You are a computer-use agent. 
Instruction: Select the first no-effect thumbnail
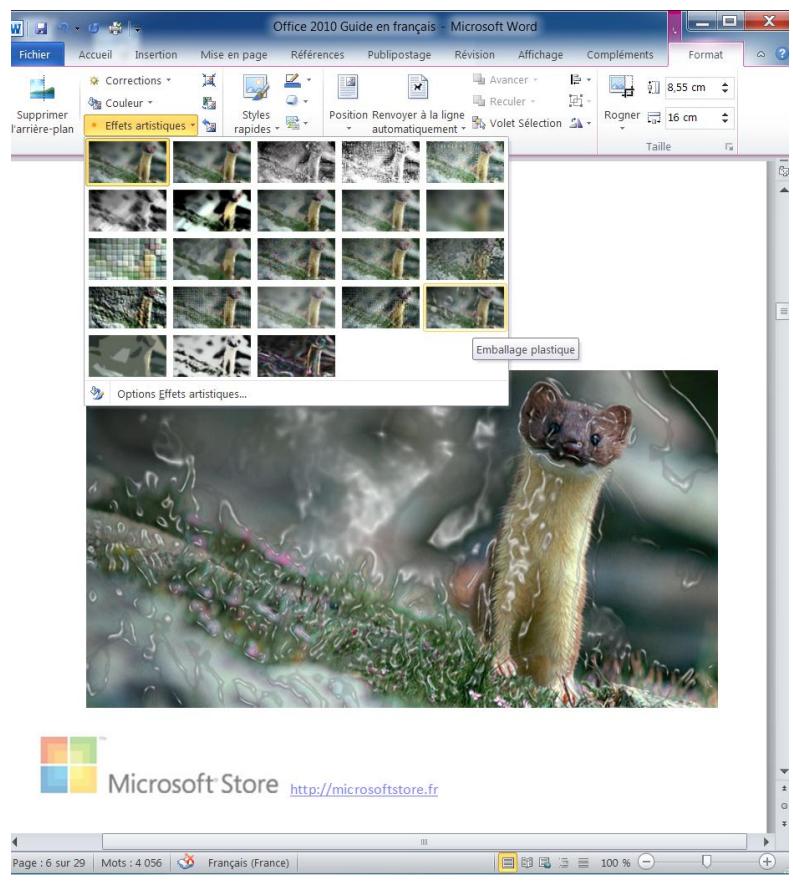click(128, 162)
